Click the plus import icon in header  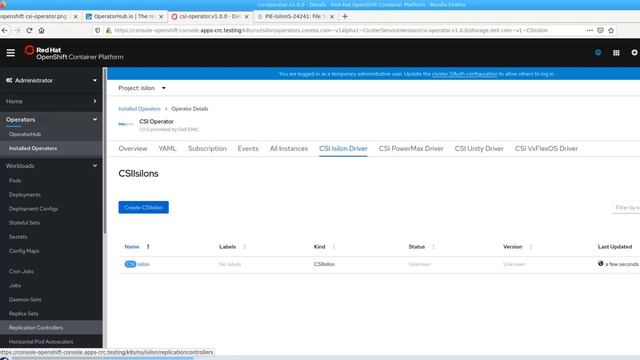pyautogui.click(x=634, y=53)
